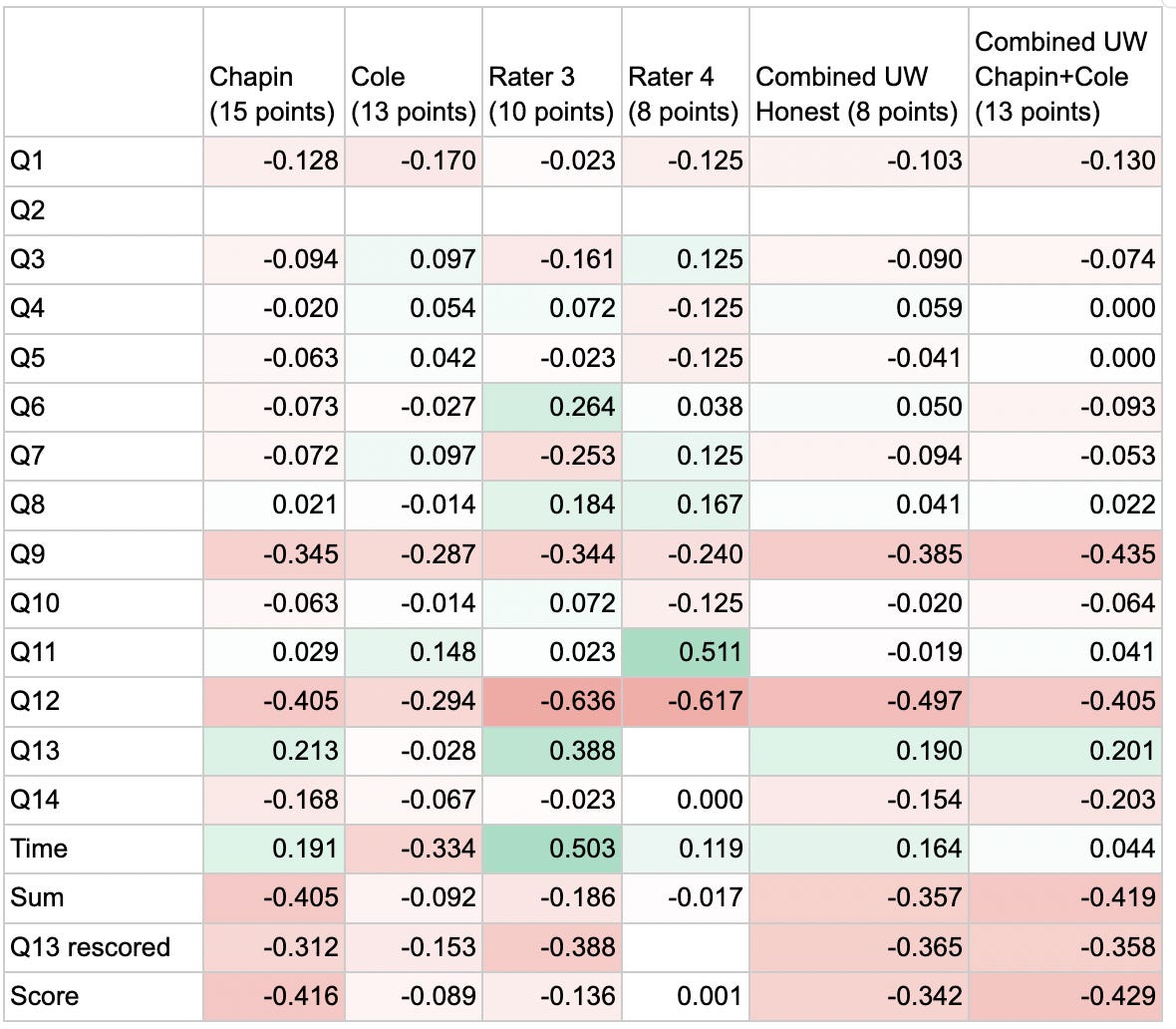Screen dimensions: 1176x1029
Task: Click the Time row Cole value -0.334
Action: pos(414,849)
